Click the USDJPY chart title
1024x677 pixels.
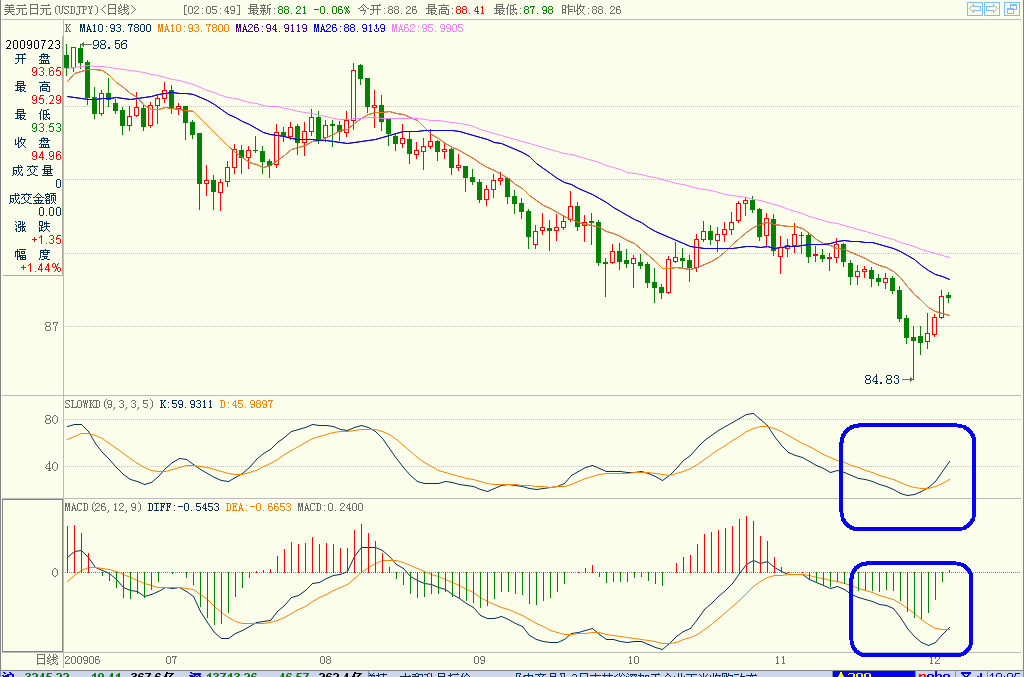pyautogui.click(x=70, y=10)
